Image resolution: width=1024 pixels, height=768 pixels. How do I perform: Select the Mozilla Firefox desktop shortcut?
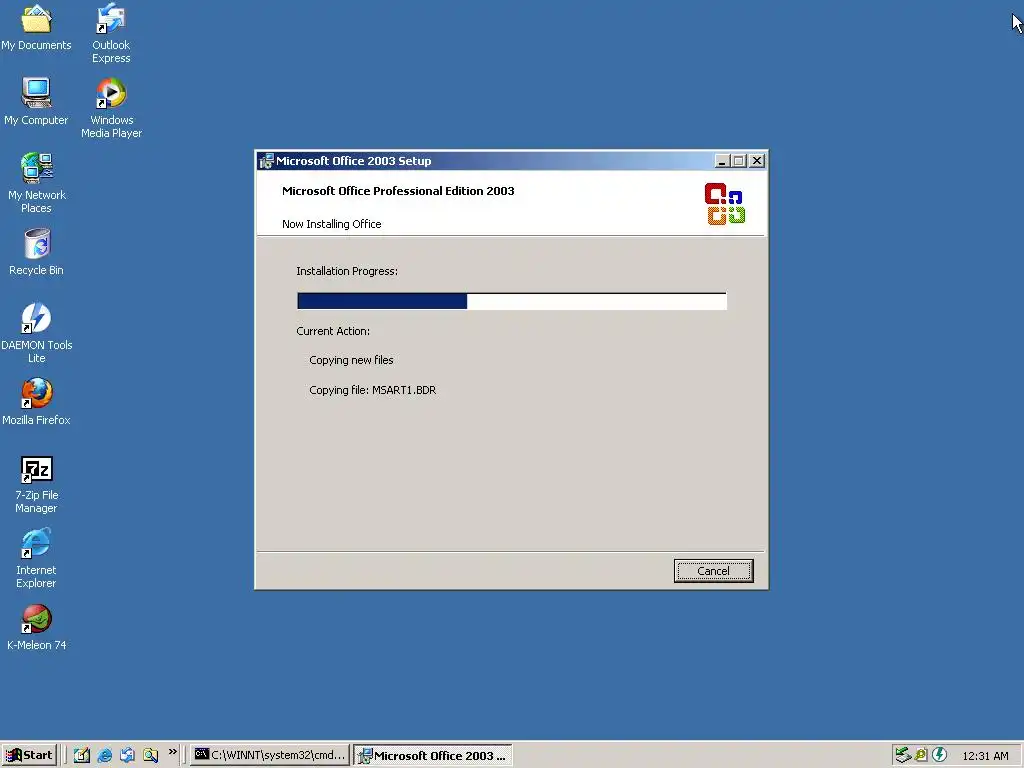pos(37,402)
